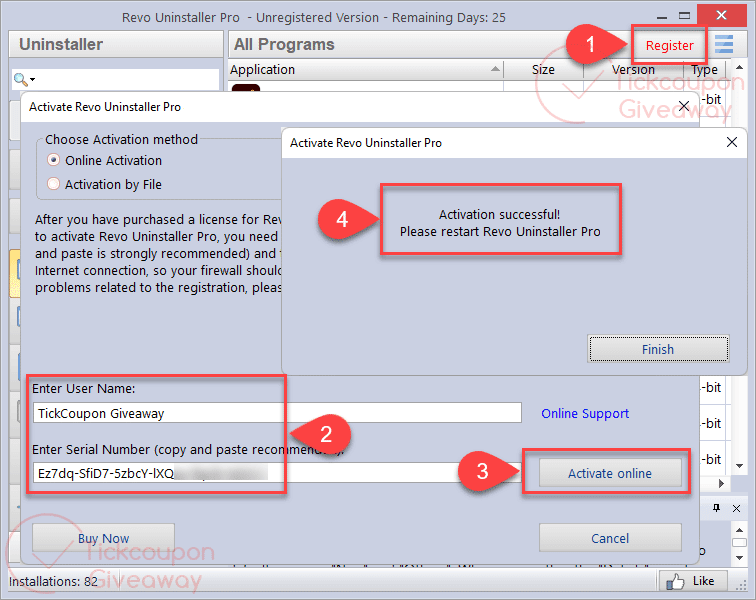The width and height of the screenshot is (756, 600).
Task: Sort programs by the Size column
Action: coord(543,69)
